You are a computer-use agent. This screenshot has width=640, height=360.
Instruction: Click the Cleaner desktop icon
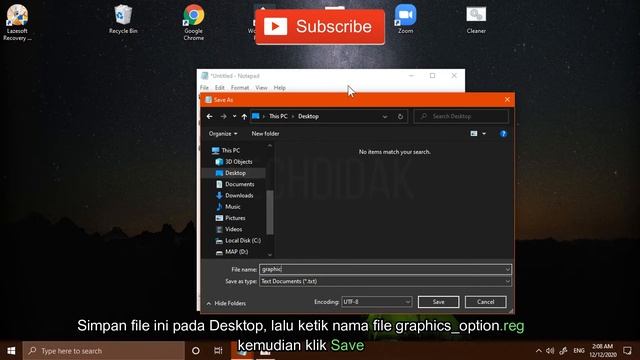coord(476,20)
